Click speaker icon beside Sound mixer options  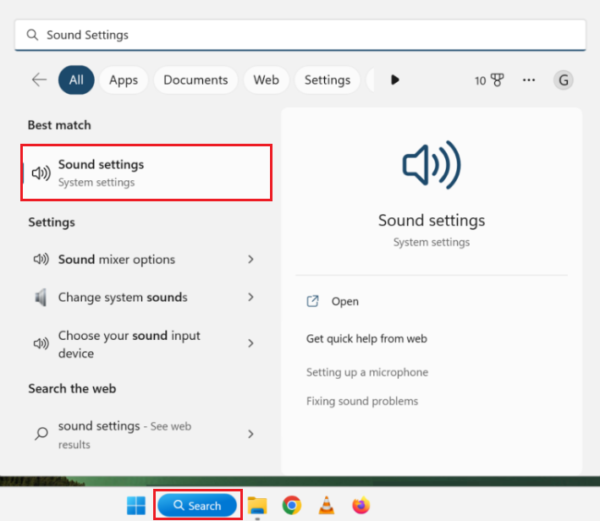[41, 259]
